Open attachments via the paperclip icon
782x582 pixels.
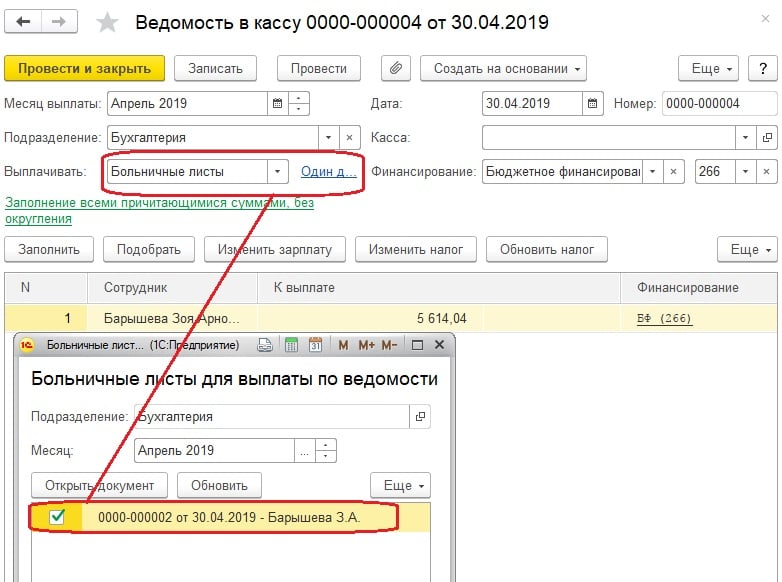coord(396,68)
